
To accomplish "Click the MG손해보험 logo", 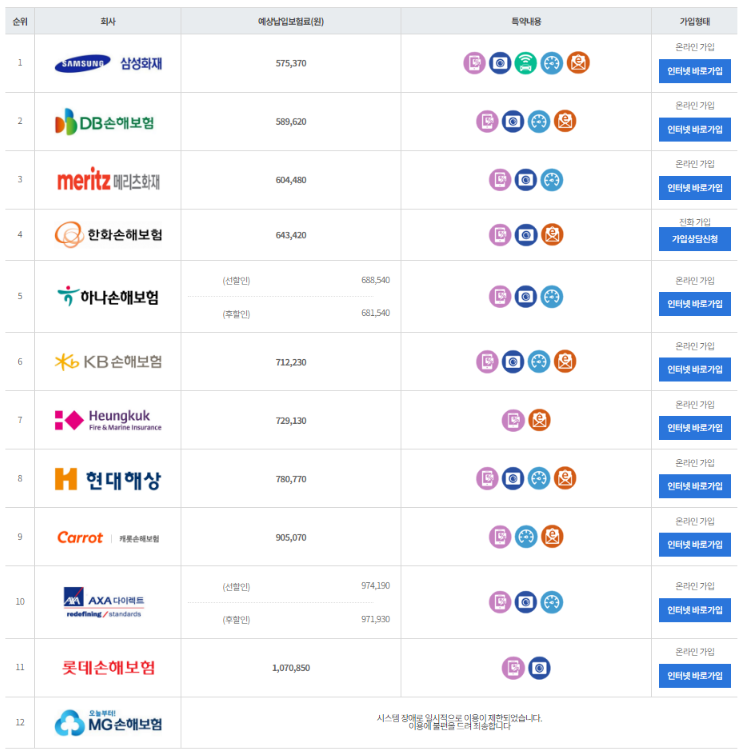I will tap(108, 722).
